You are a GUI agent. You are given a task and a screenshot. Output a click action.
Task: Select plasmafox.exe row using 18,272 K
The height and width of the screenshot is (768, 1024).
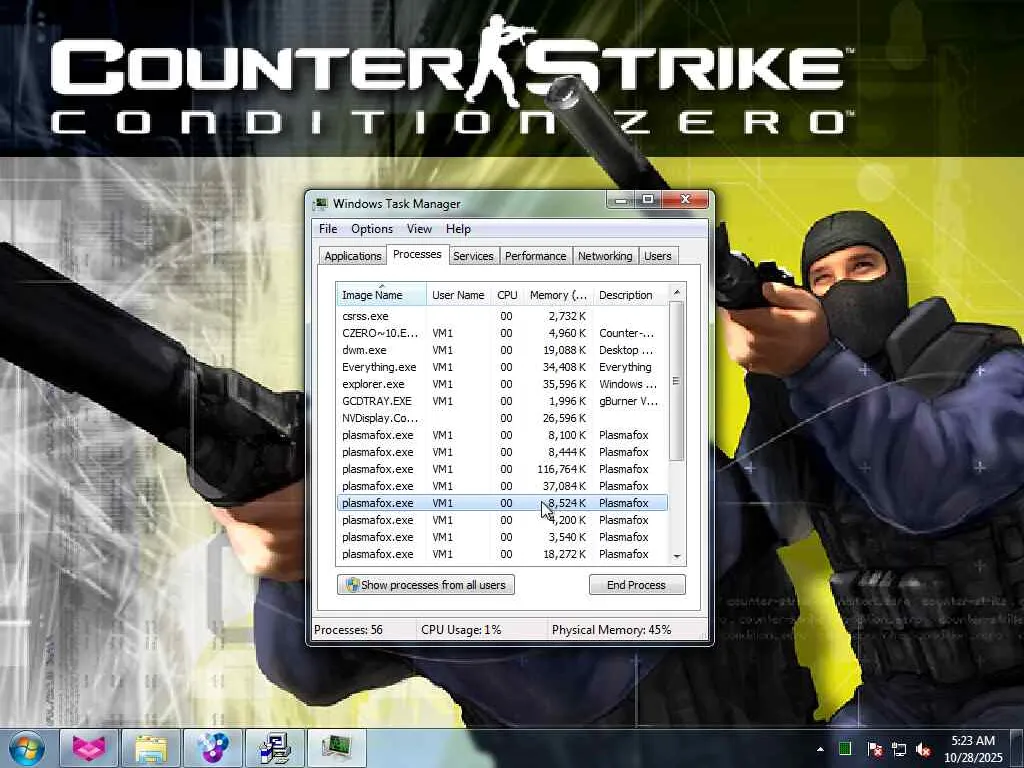tap(502, 554)
